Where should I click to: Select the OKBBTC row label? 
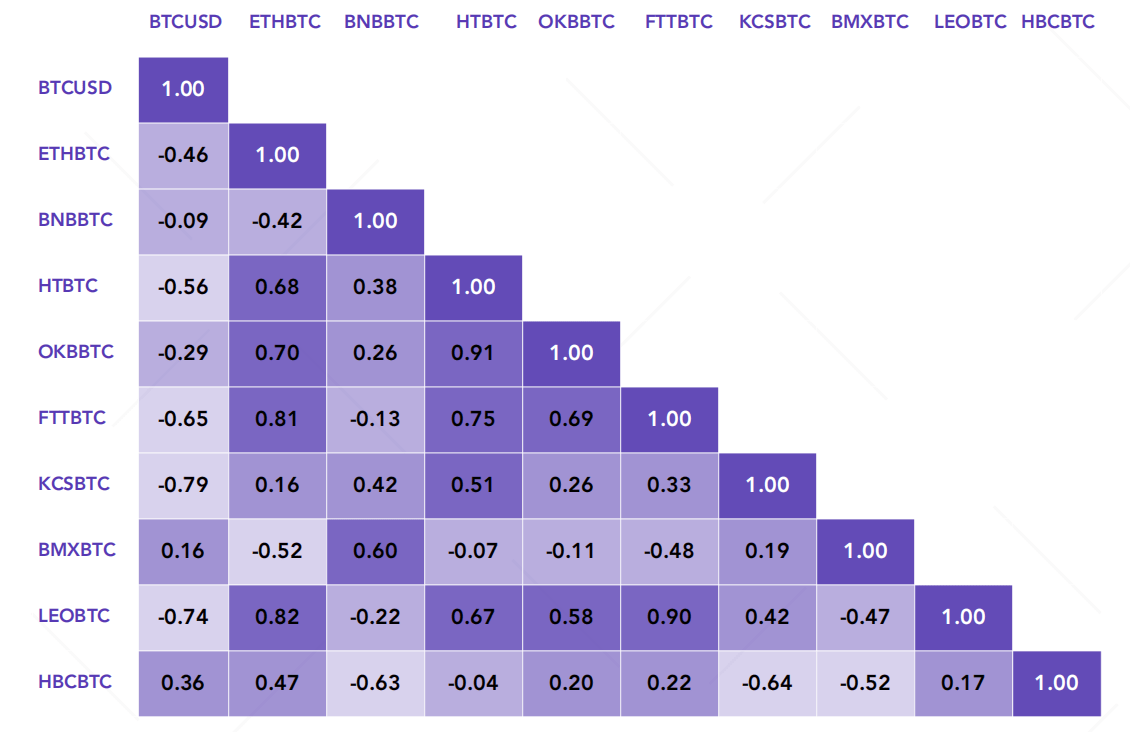76,351
